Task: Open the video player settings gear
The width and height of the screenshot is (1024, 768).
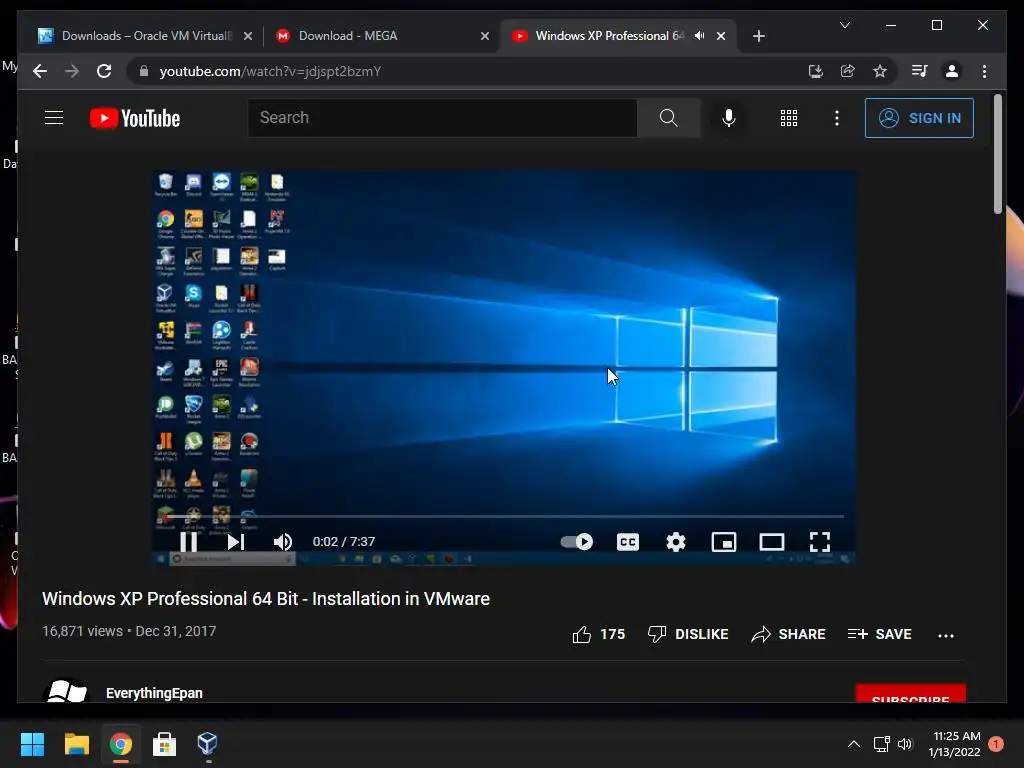Action: [x=676, y=541]
